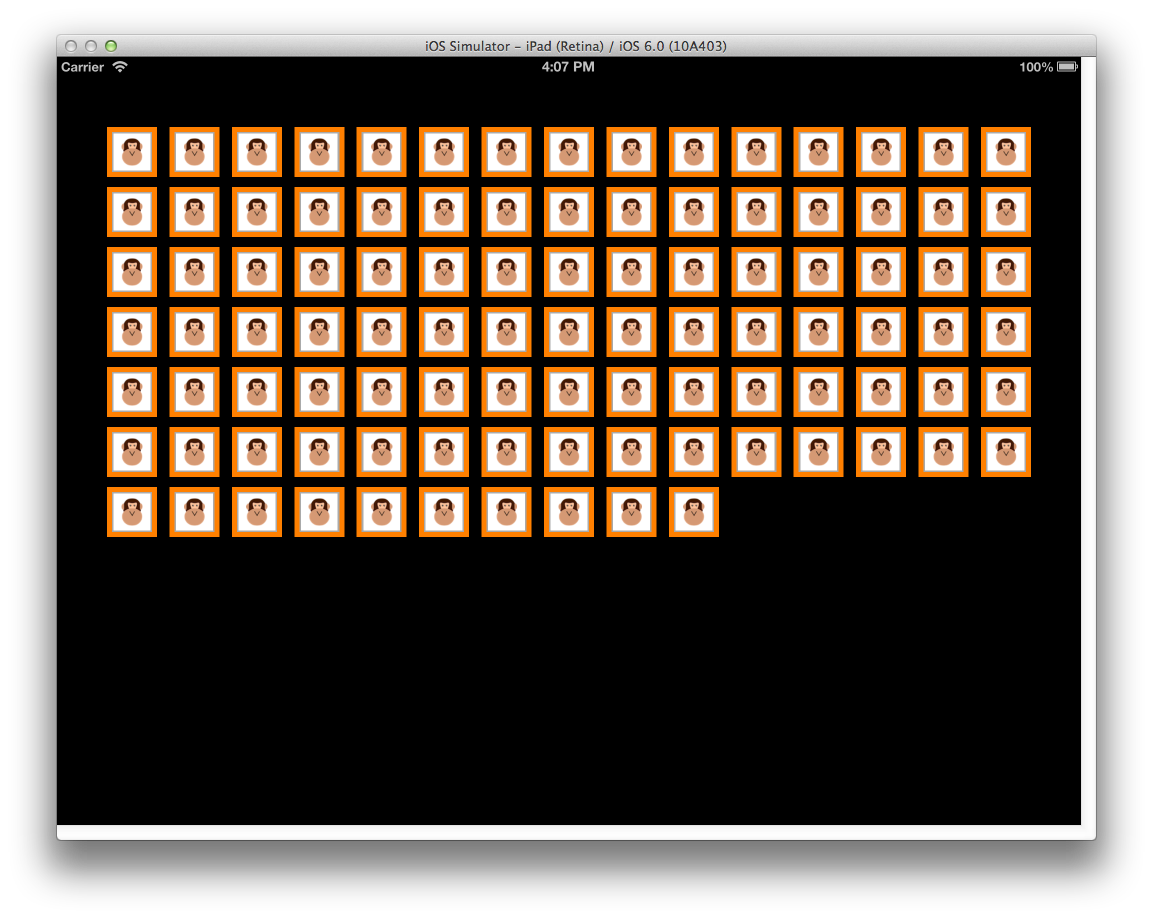Tap the monkey starting the fourth row
The width and height of the screenshot is (1153, 919).
[x=131, y=331]
